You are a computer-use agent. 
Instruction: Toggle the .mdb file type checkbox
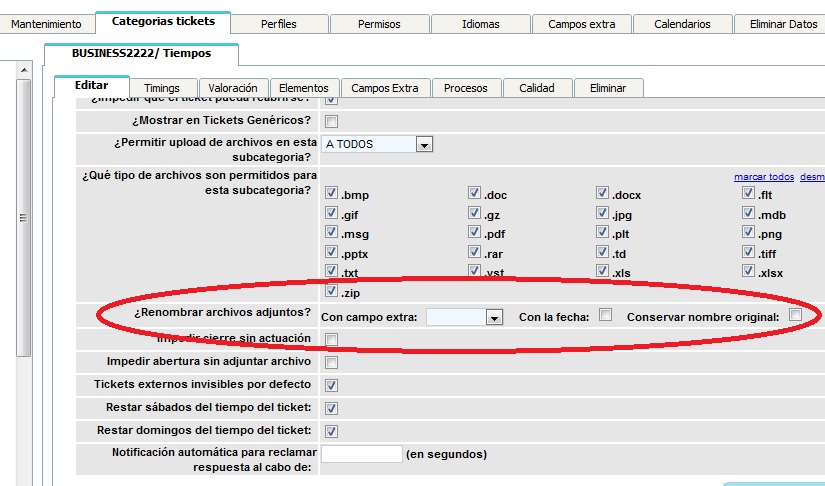[748, 212]
